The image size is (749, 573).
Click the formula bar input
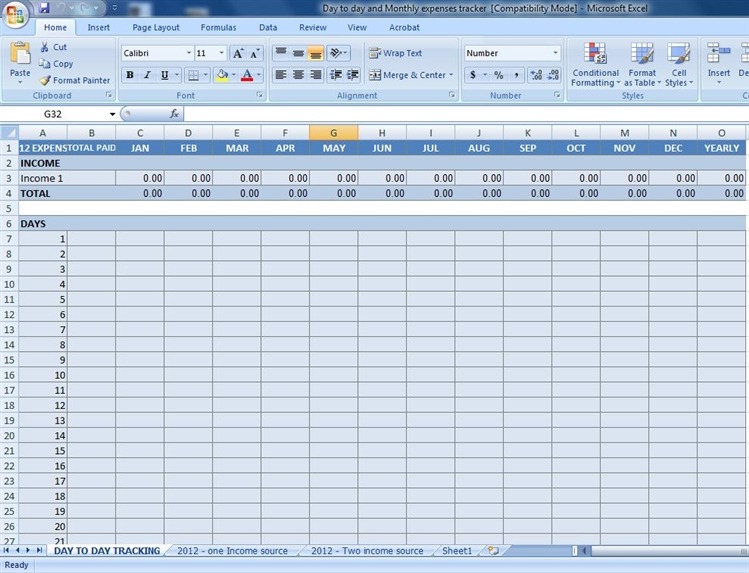466,114
